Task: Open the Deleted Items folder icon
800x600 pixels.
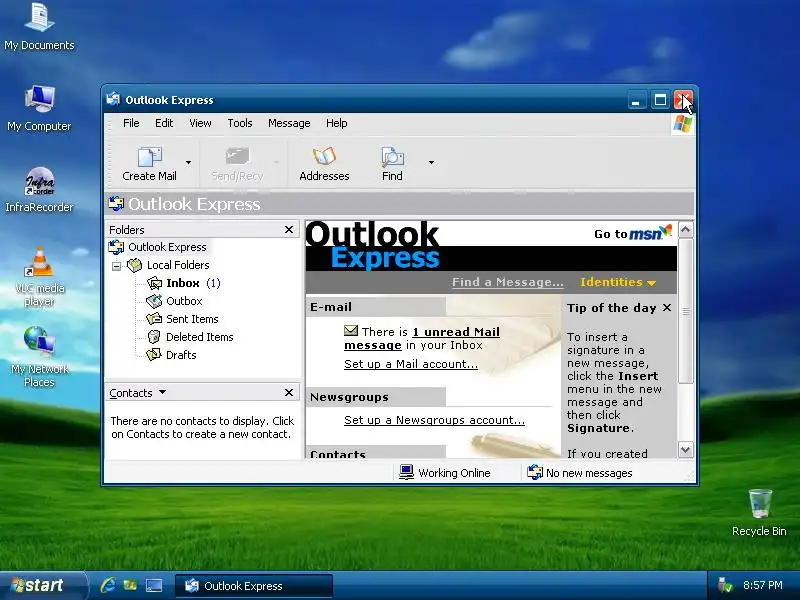Action: pyautogui.click(x=154, y=337)
